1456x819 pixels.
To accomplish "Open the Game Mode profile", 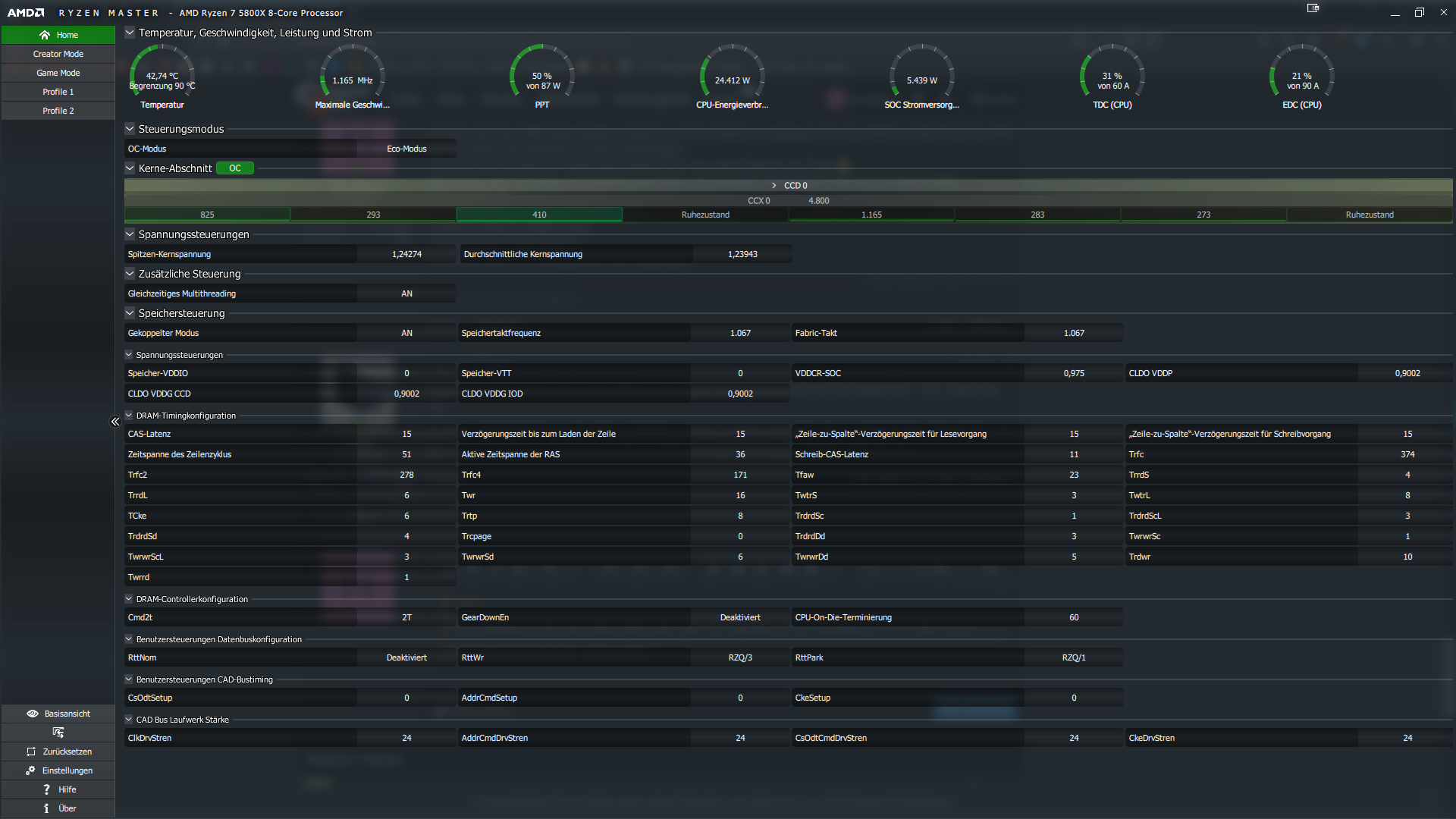I will click(58, 73).
